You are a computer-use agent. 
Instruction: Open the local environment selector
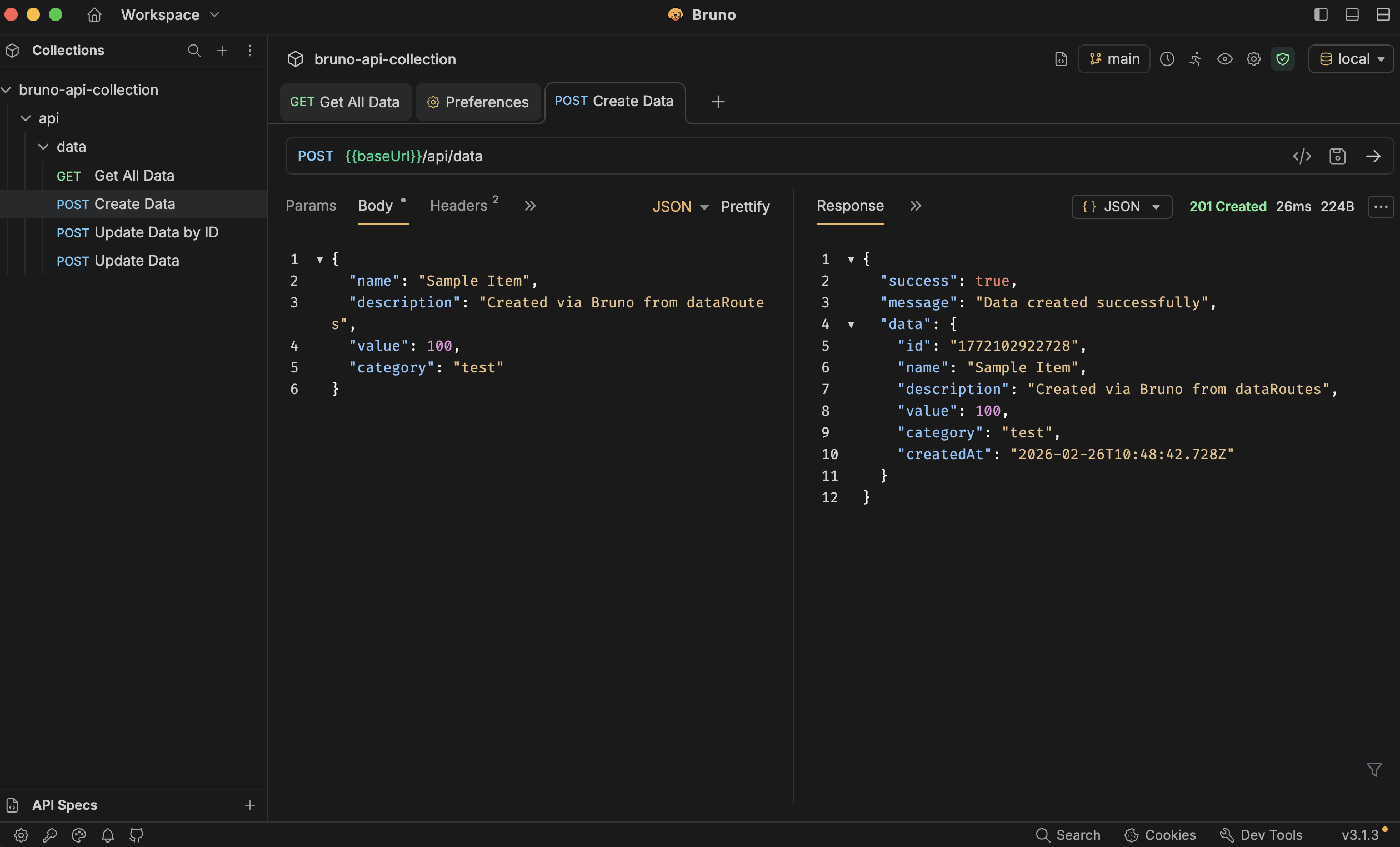click(1351, 59)
